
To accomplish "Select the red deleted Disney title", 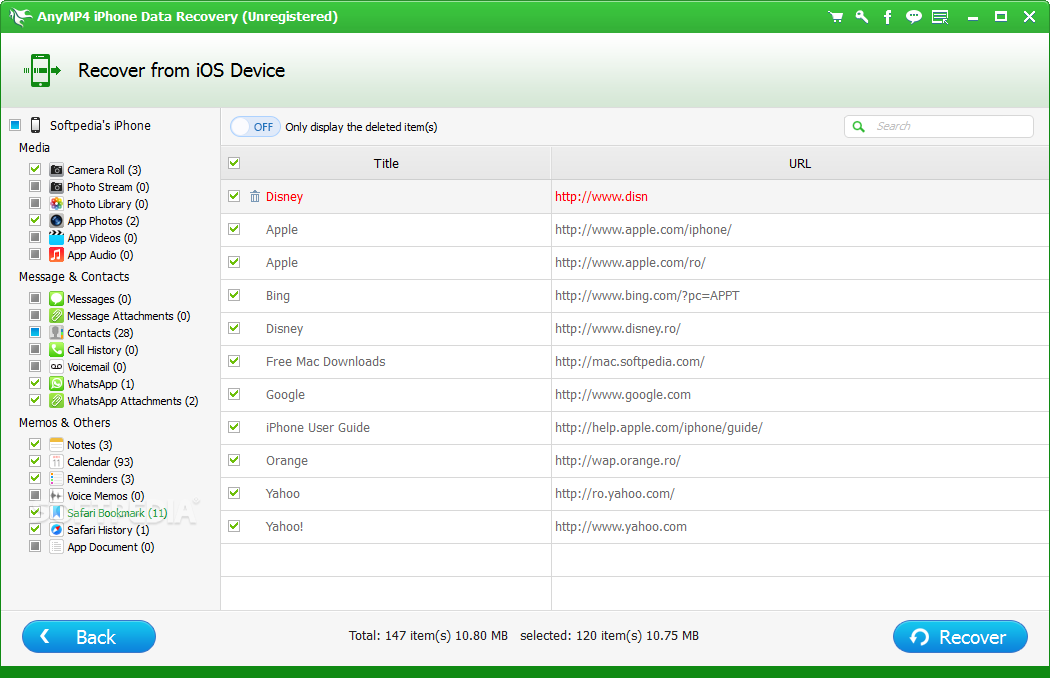I will (285, 196).
